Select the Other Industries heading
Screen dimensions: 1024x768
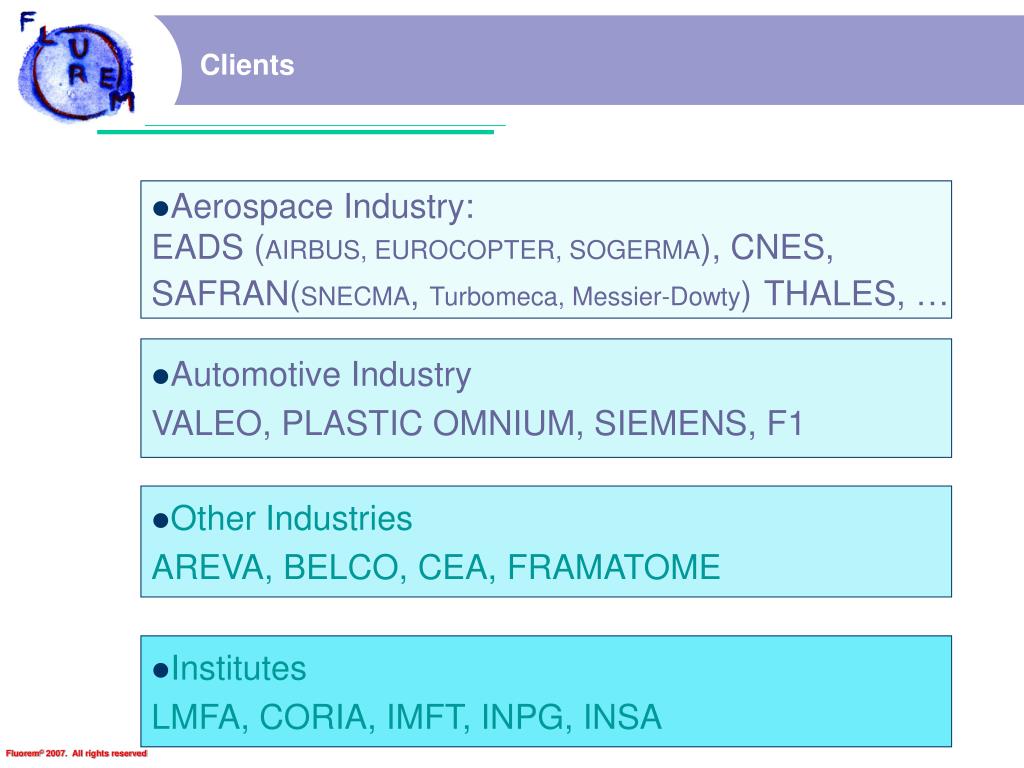point(292,519)
